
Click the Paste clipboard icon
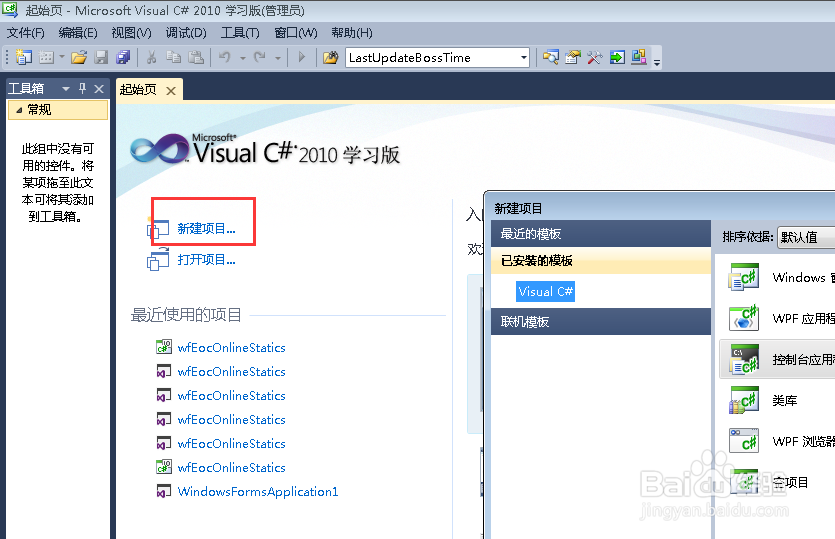pyautogui.click(x=196, y=57)
